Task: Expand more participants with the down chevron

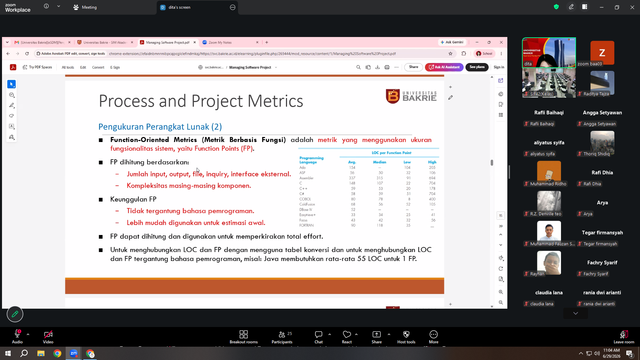Action: [x=576, y=313]
